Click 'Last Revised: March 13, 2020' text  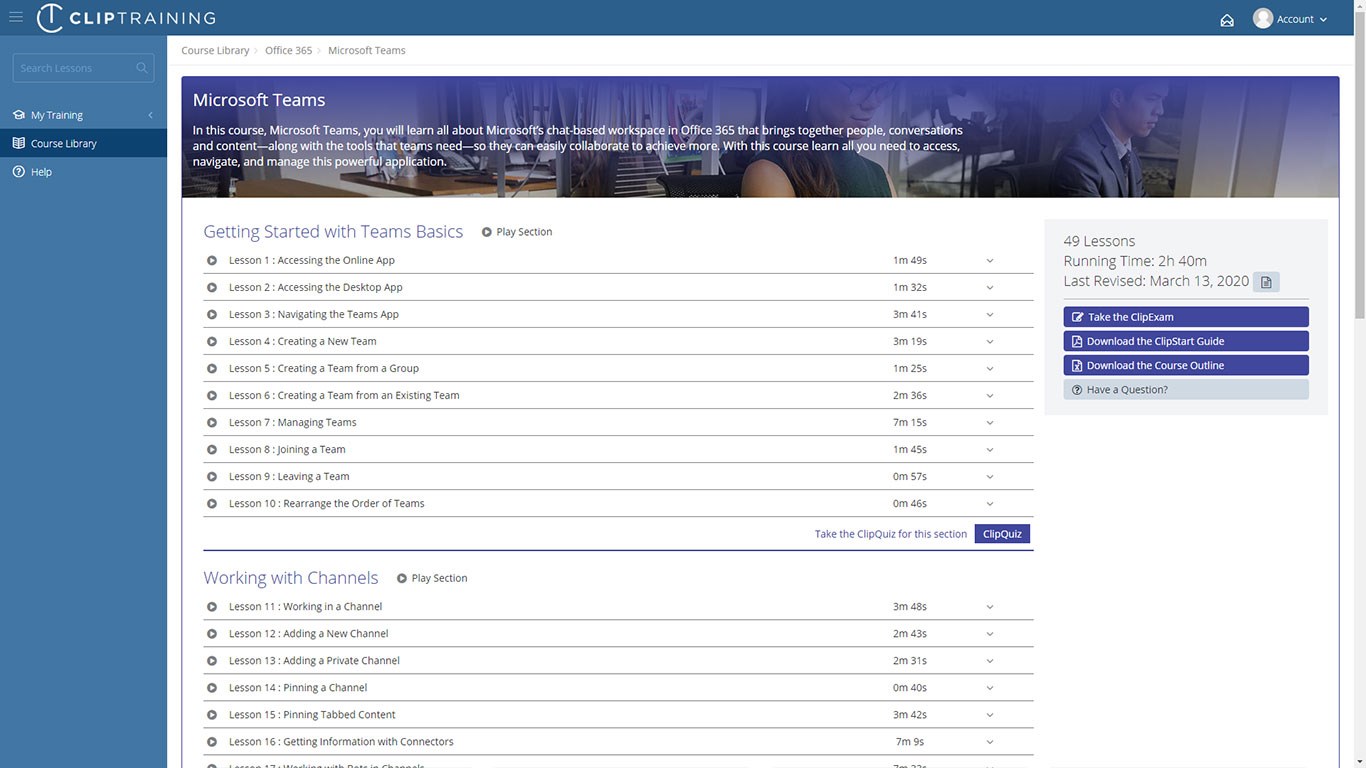[x=1156, y=281]
